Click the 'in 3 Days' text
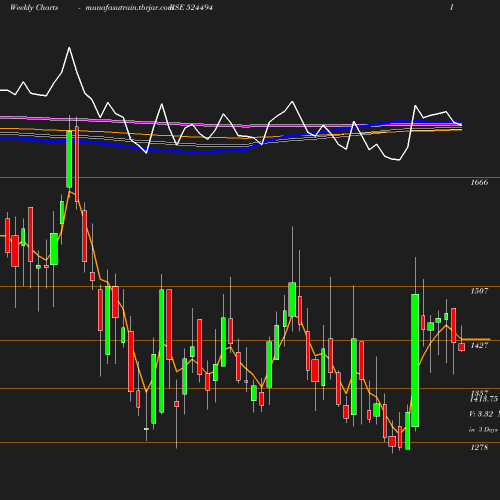Viewport: 500px width, 500px height. pos(483,429)
